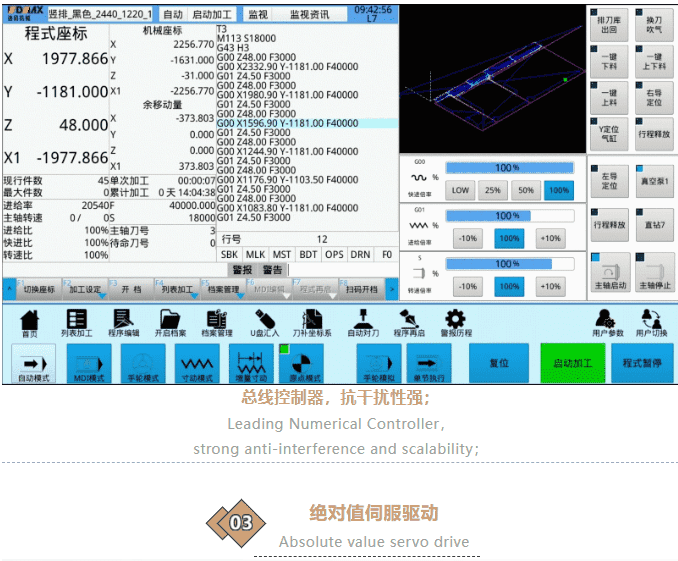The image size is (678, 561).
Task: Open 列表加工 list machining icon
Action: 77,323
